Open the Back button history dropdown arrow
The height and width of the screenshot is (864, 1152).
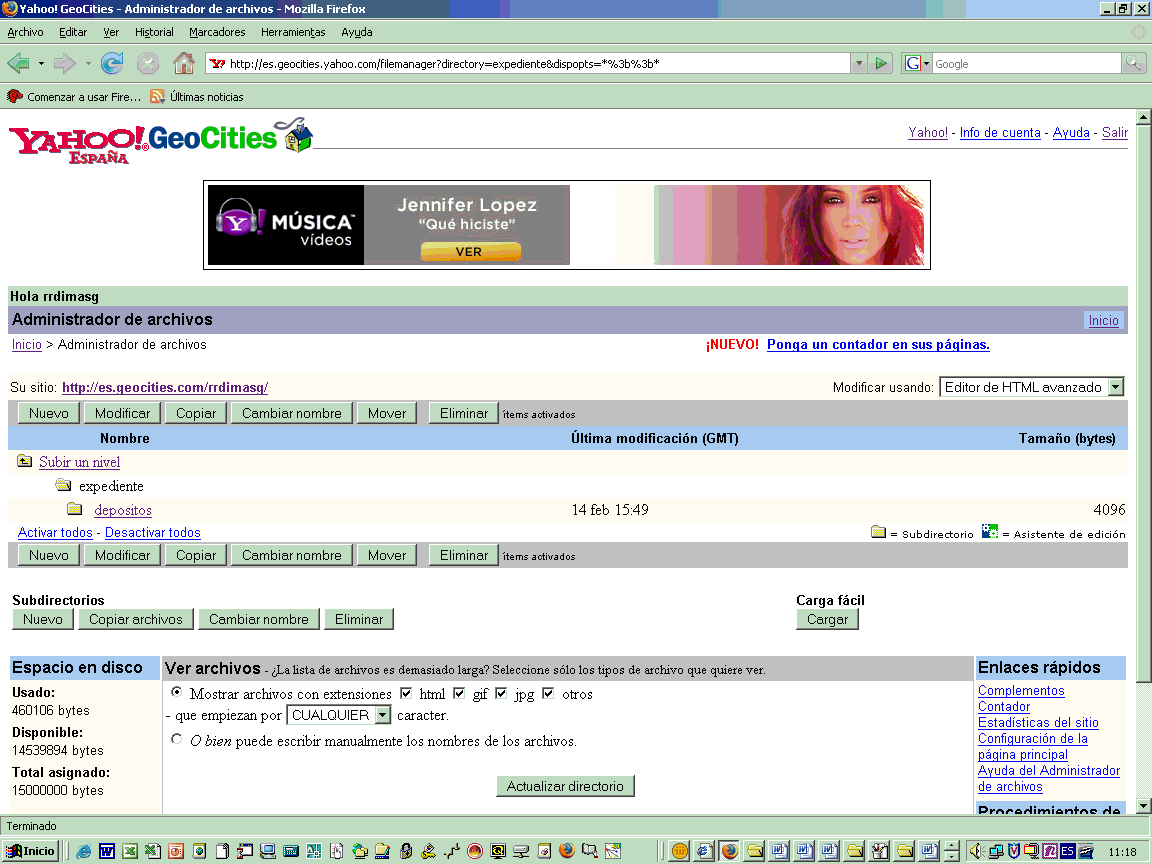tap(41, 63)
